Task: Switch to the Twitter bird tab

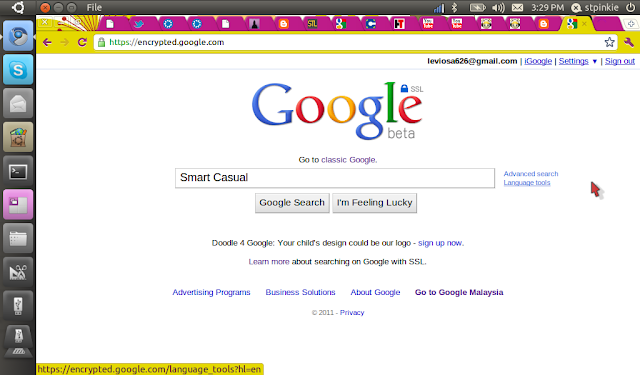Action: point(139,24)
